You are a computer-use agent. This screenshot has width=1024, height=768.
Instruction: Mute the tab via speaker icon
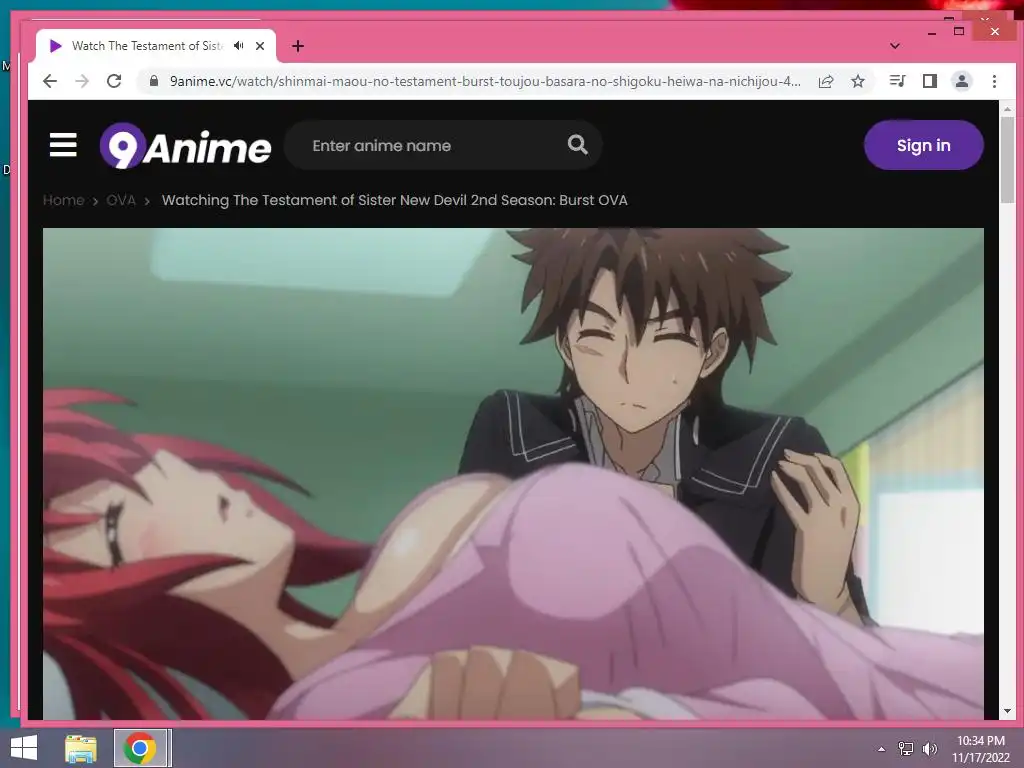click(x=239, y=46)
